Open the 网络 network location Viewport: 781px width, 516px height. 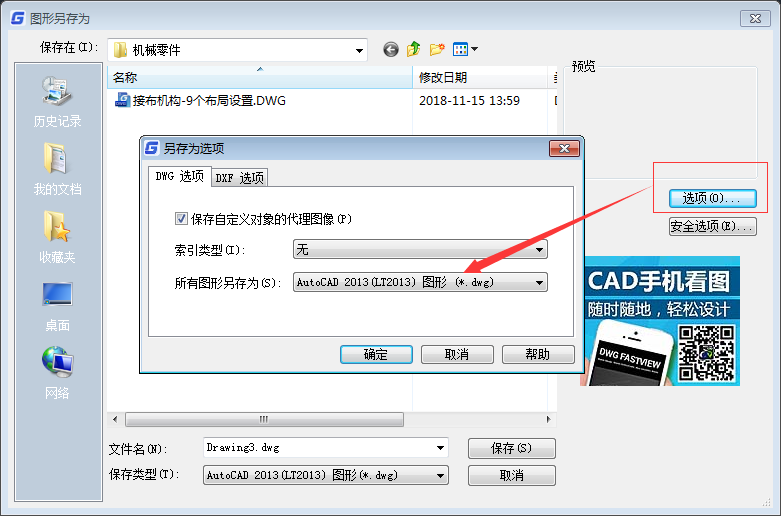pyautogui.click(x=57, y=373)
